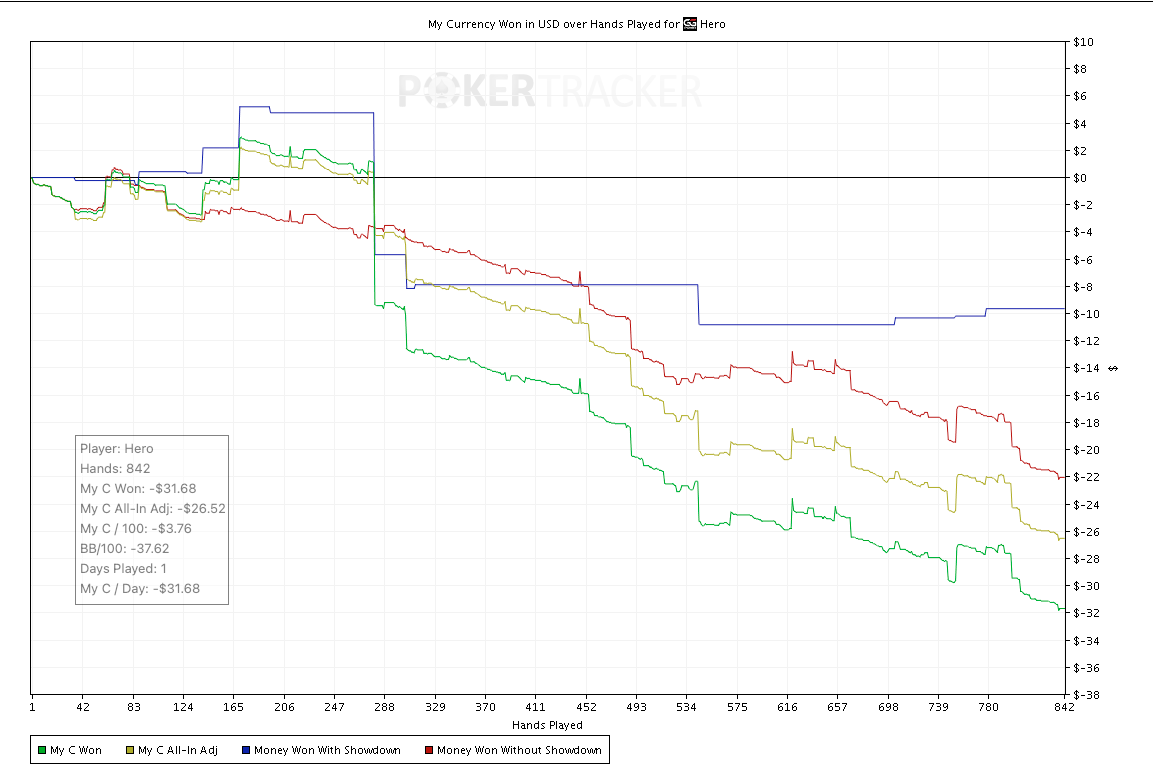The height and width of the screenshot is (782, 1153).
Task: Select the Money Won With Showdown legend label
Action: [x=327, y=750]
